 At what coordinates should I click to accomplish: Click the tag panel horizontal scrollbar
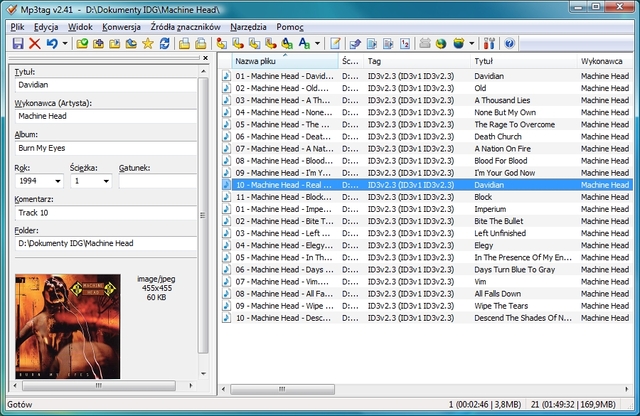[x=99, y=385]
